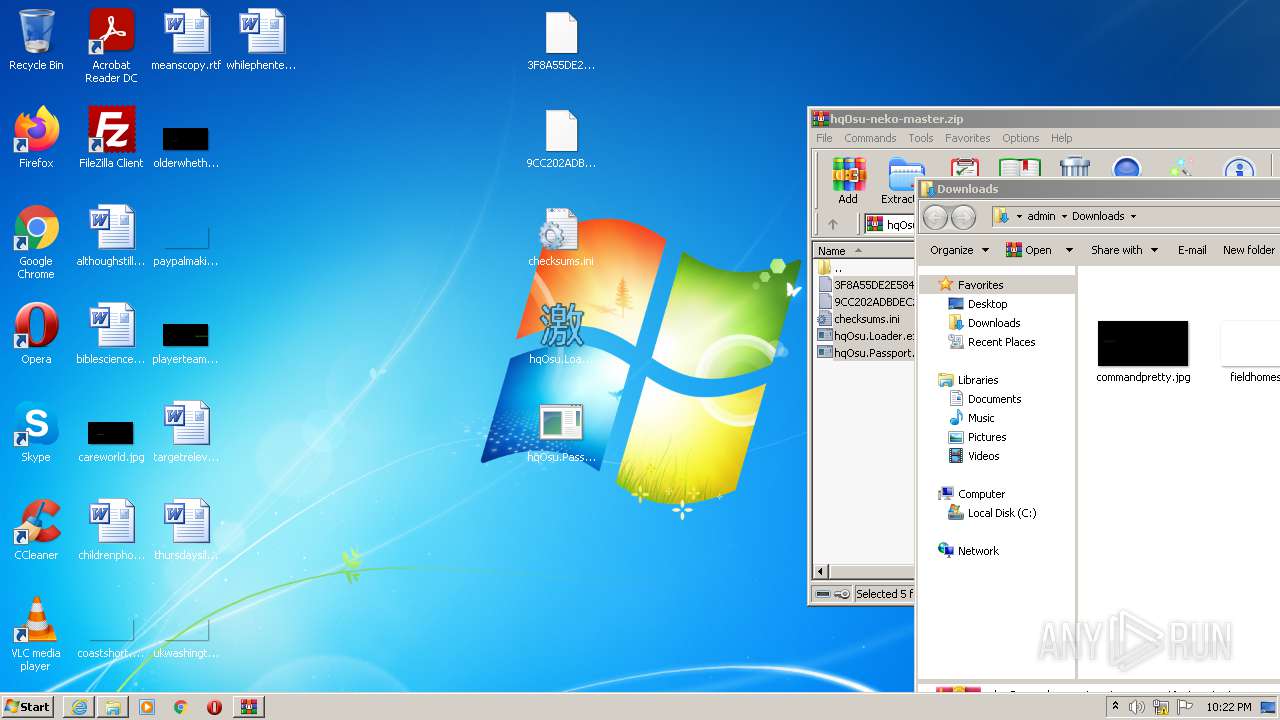
Task: Click the Info icon in the WinRAR toolbar
Action: [1239, 168]
